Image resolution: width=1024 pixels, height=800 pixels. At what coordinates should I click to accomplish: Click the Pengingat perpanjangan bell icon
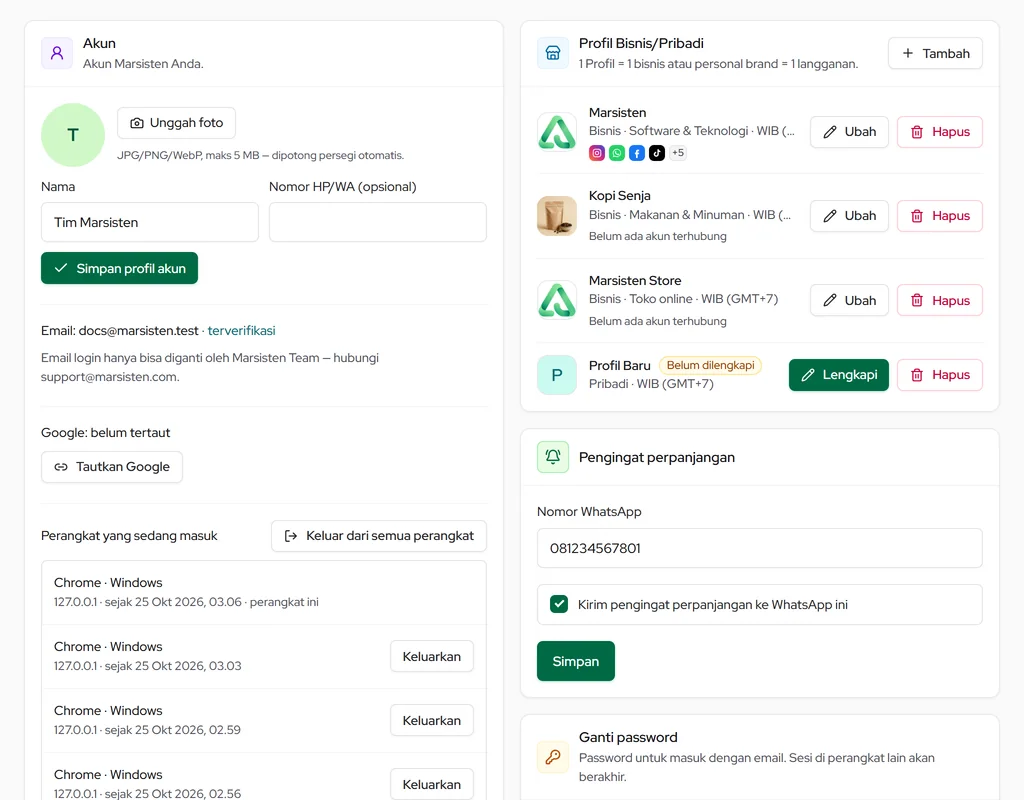tap(552, 457)
